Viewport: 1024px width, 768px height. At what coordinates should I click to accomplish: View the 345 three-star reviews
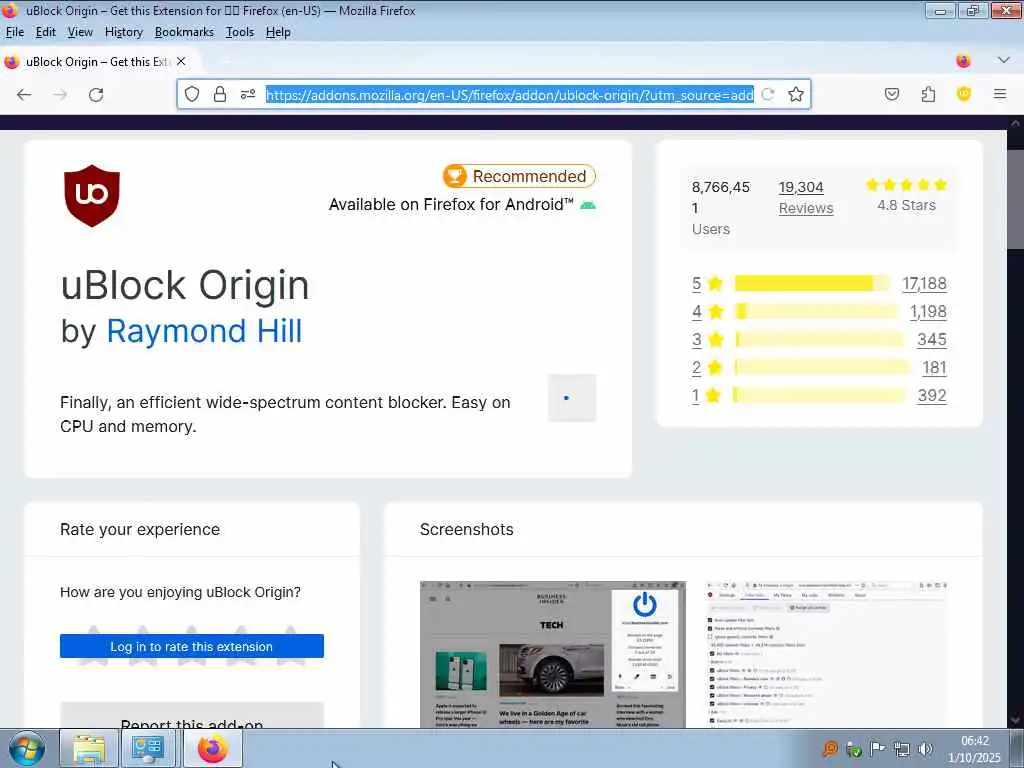click(x=932, y=340)
